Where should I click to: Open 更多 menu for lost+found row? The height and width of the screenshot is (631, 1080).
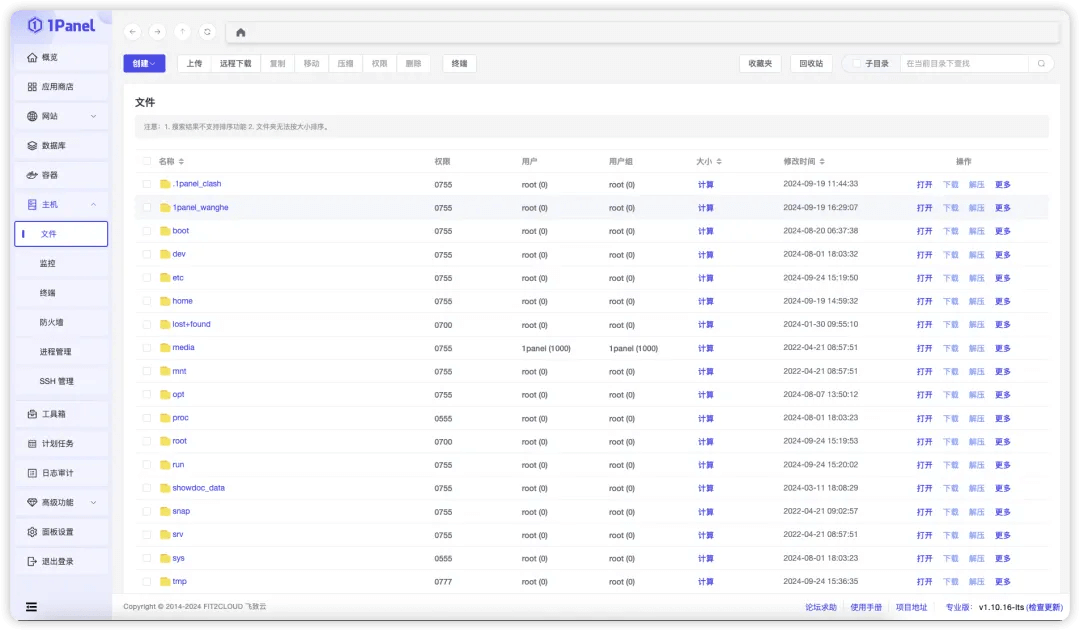pyautogui.click(x=1003, y=324)
